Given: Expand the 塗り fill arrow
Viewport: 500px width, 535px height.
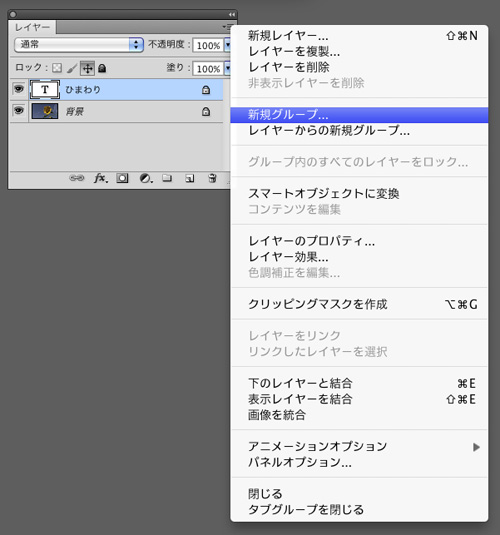Looking at the screenshot, I should click(228, 68).
